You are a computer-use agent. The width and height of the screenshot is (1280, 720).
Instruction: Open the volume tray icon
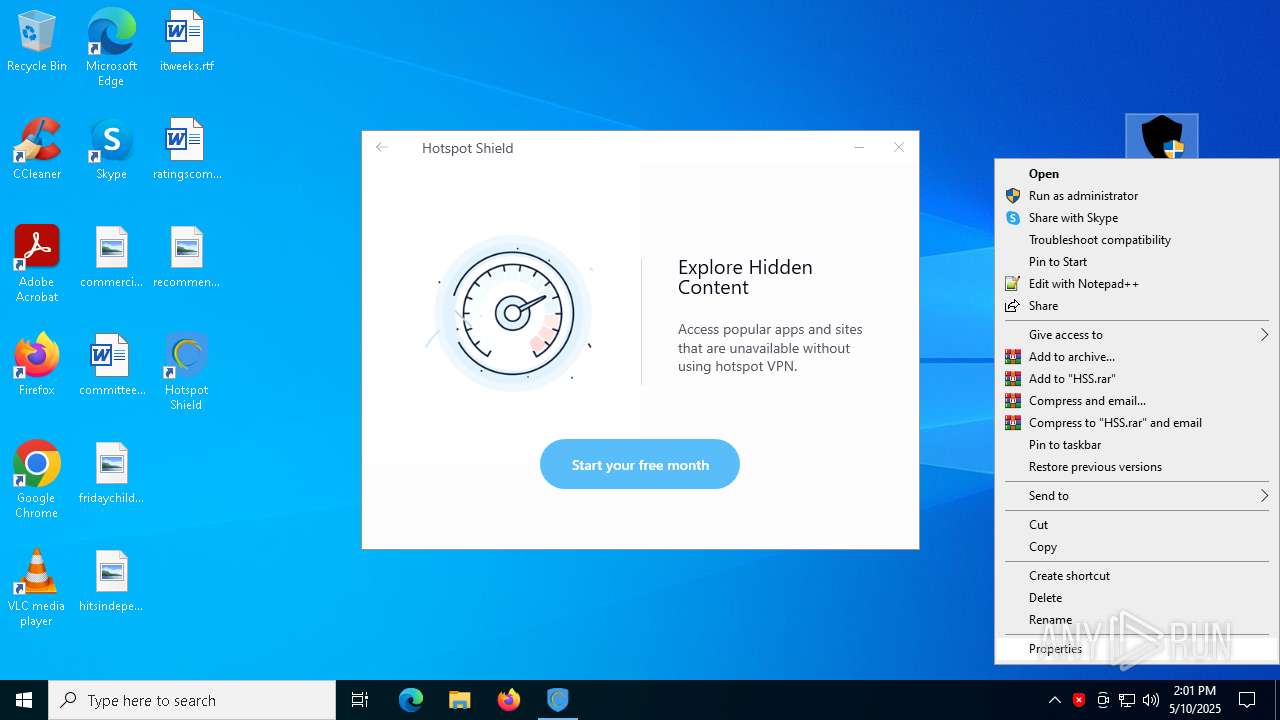(1151, 700)
